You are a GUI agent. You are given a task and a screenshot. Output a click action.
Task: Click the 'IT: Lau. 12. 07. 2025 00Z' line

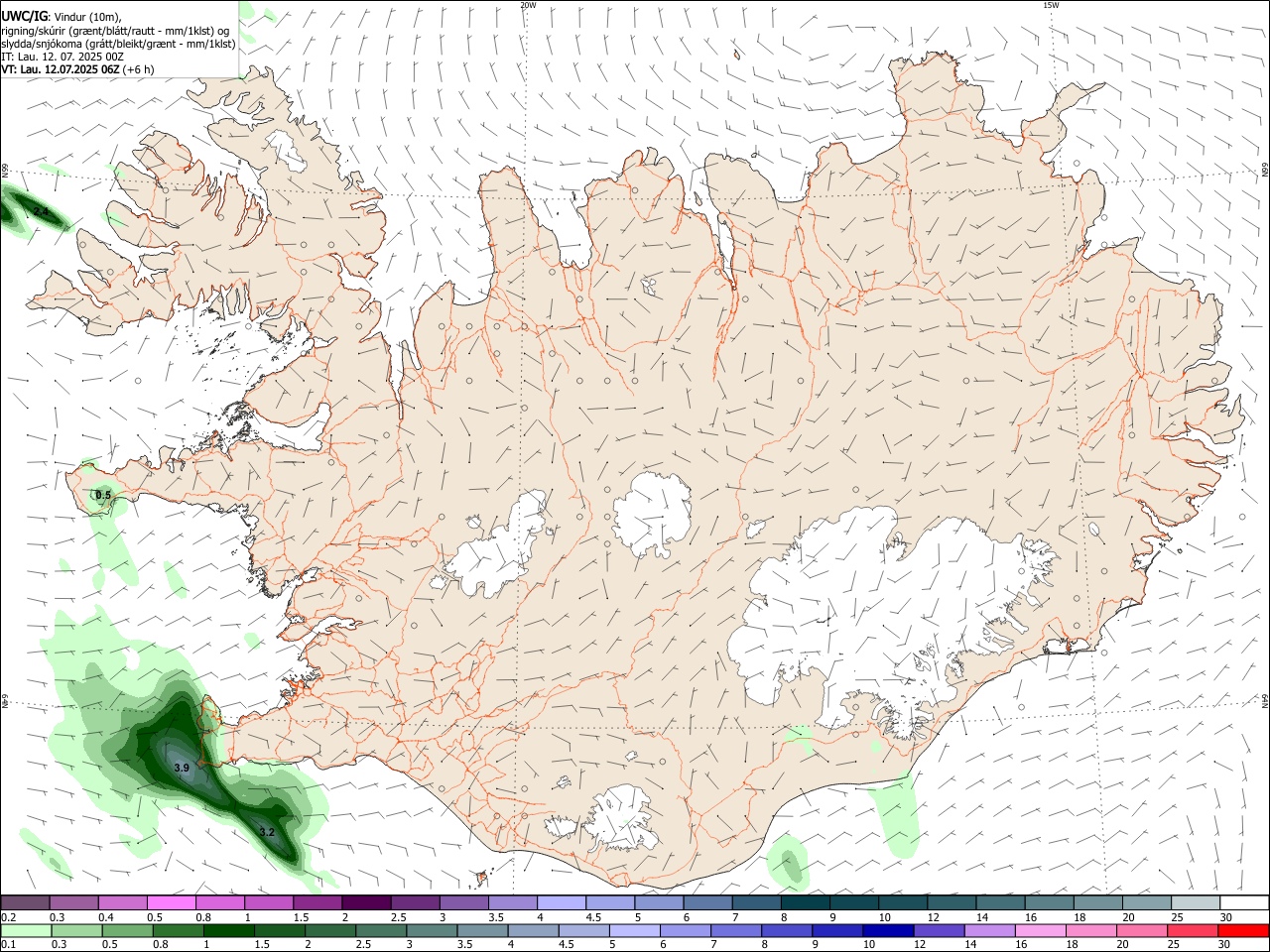tap(63, 57)
